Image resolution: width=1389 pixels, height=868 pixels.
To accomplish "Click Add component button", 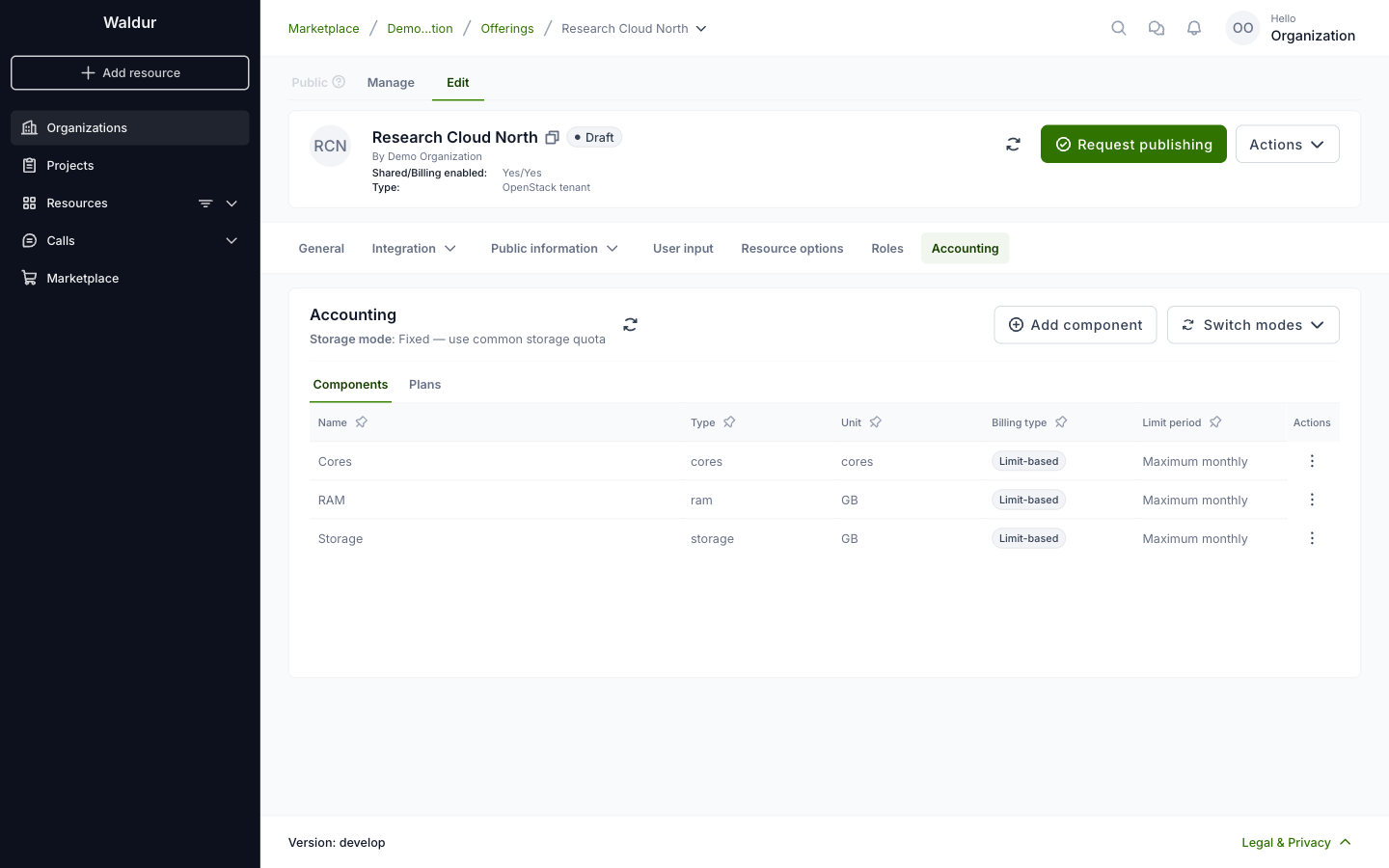I will [x=1076, y=325].
